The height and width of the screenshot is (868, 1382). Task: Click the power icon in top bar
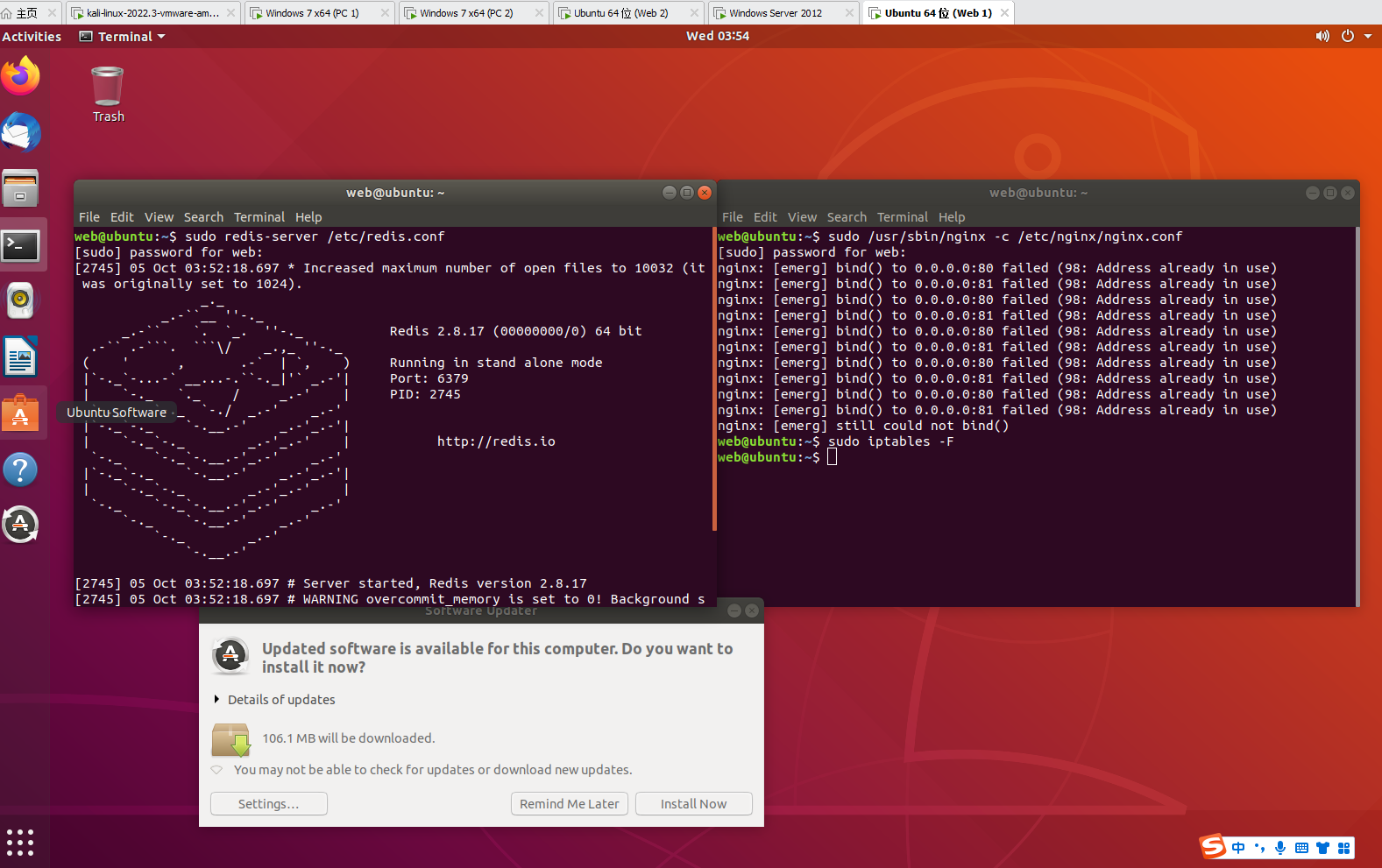click(1348, 36)
